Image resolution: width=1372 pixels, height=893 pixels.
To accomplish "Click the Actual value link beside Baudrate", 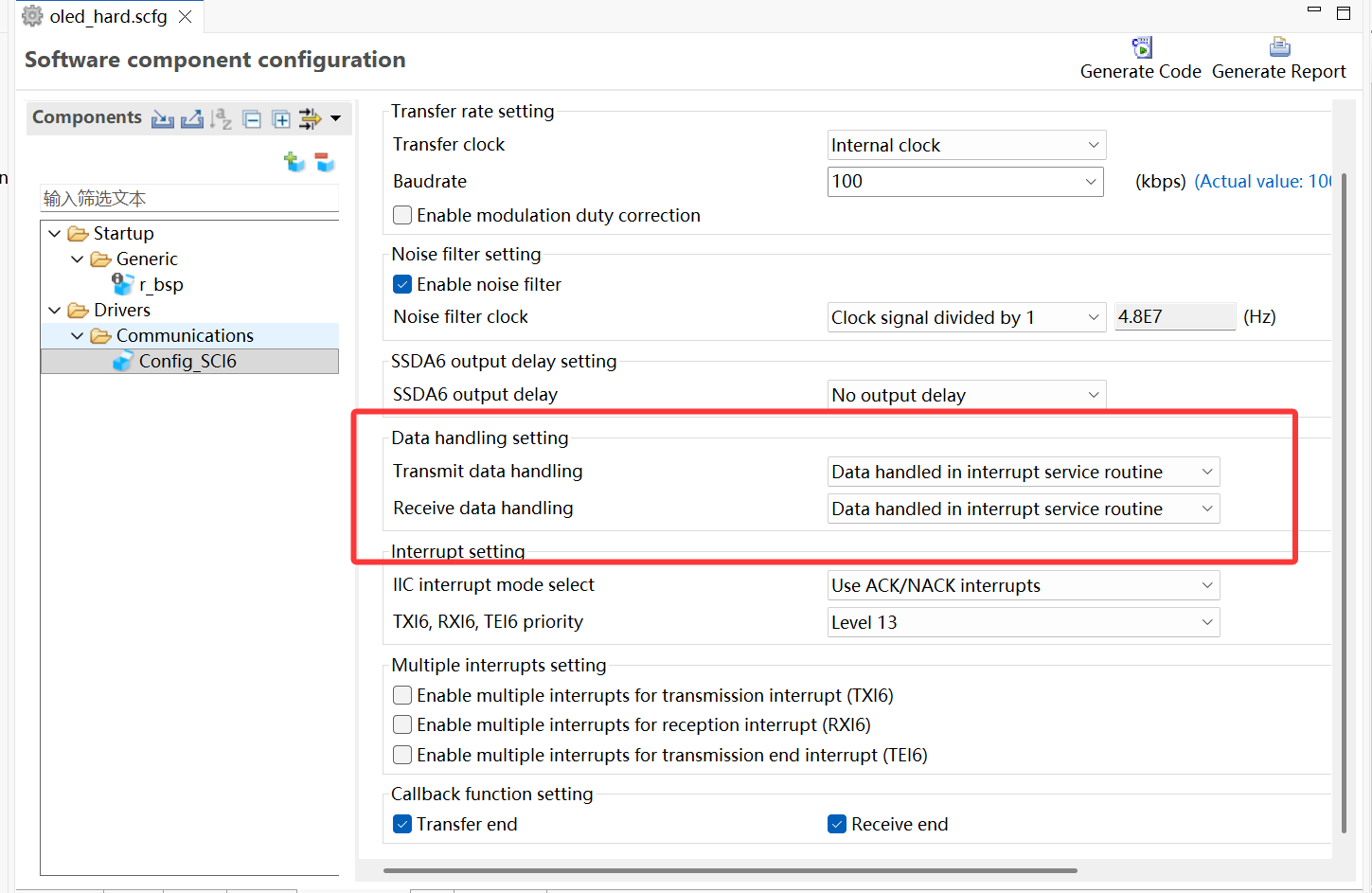I will click(1262, 181).
